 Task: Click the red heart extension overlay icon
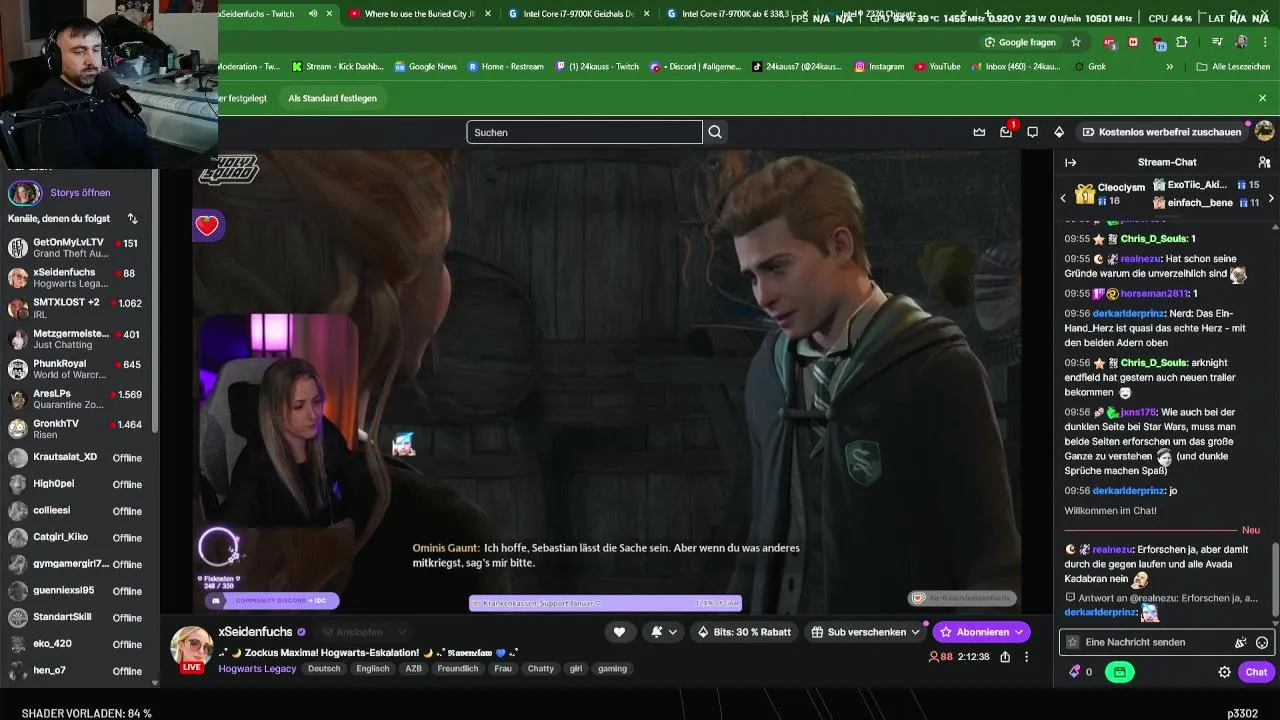[x=207, y=225]
